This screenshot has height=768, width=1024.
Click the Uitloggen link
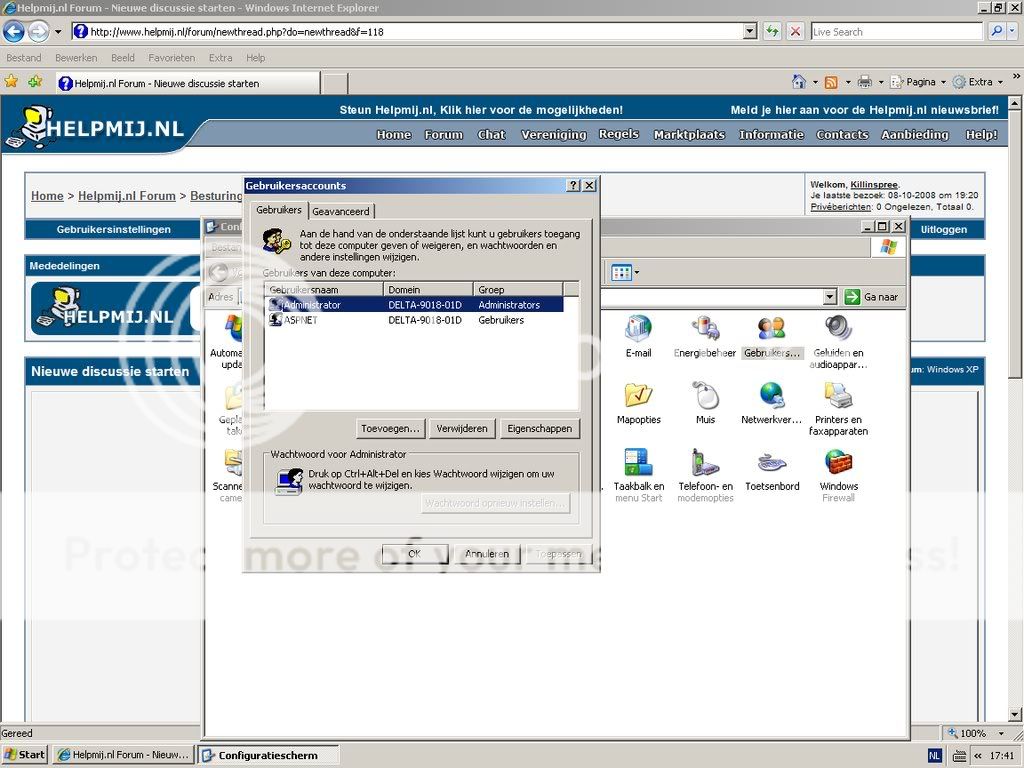[x=944, y=229]
